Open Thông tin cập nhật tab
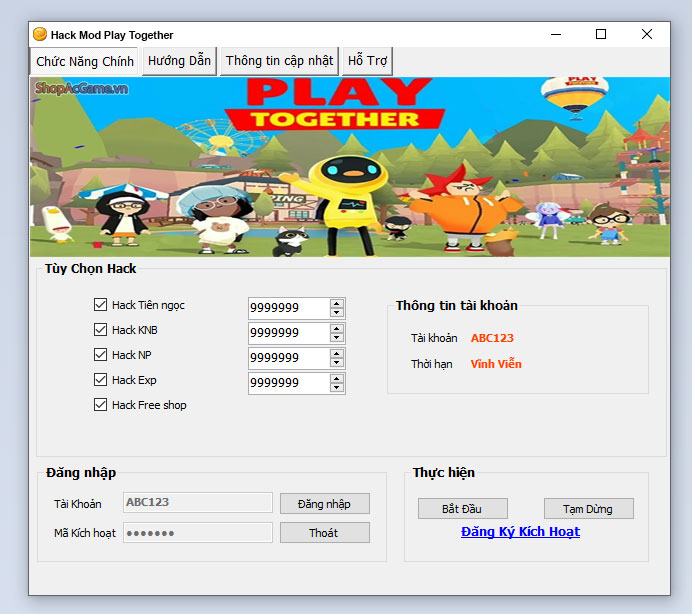693x616 pixels. (x=279, y=61)
